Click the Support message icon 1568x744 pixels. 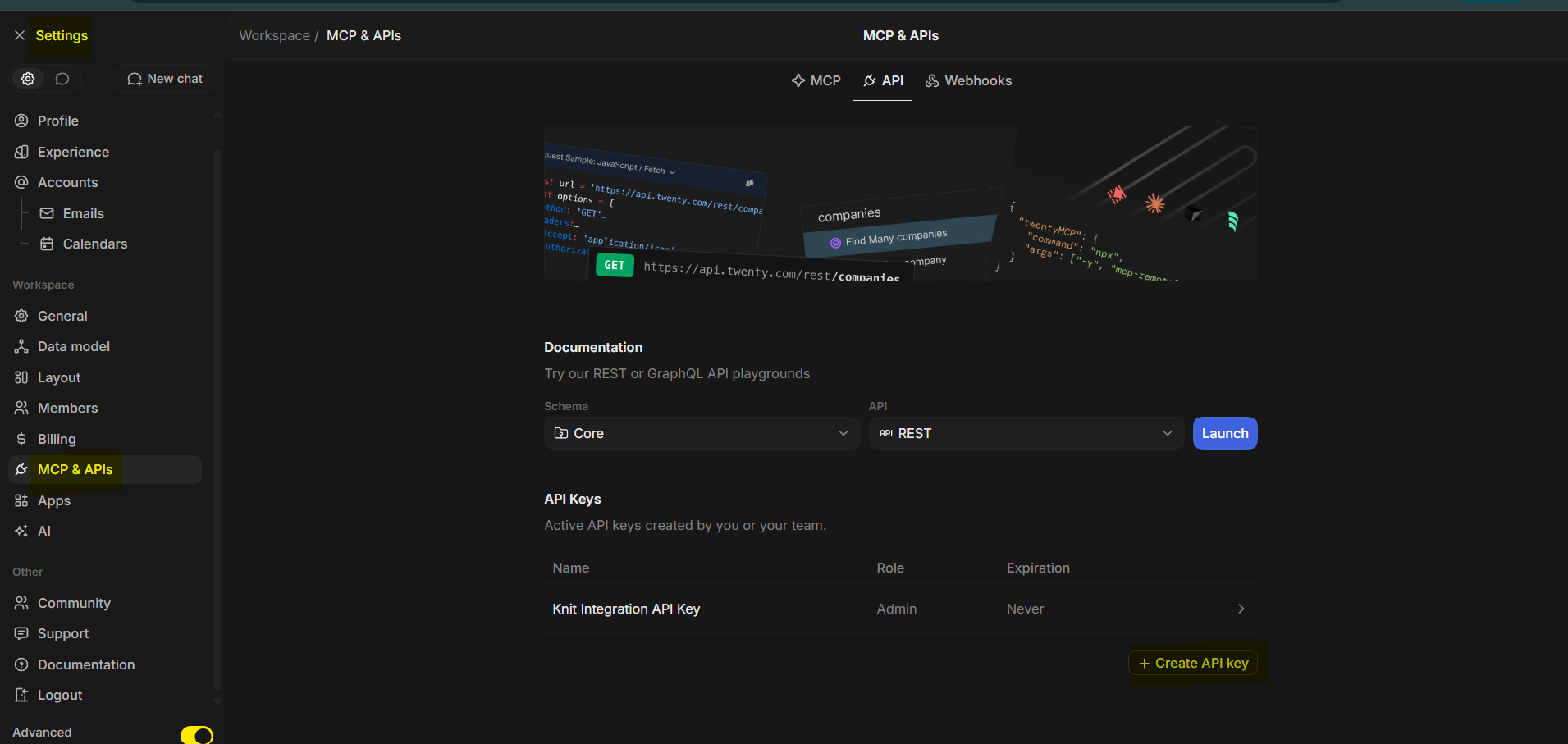[21, 633]
